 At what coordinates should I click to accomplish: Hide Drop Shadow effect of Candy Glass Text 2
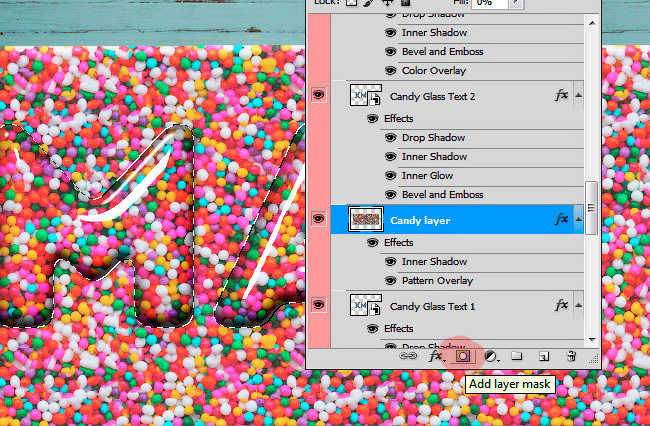(390, 138)
